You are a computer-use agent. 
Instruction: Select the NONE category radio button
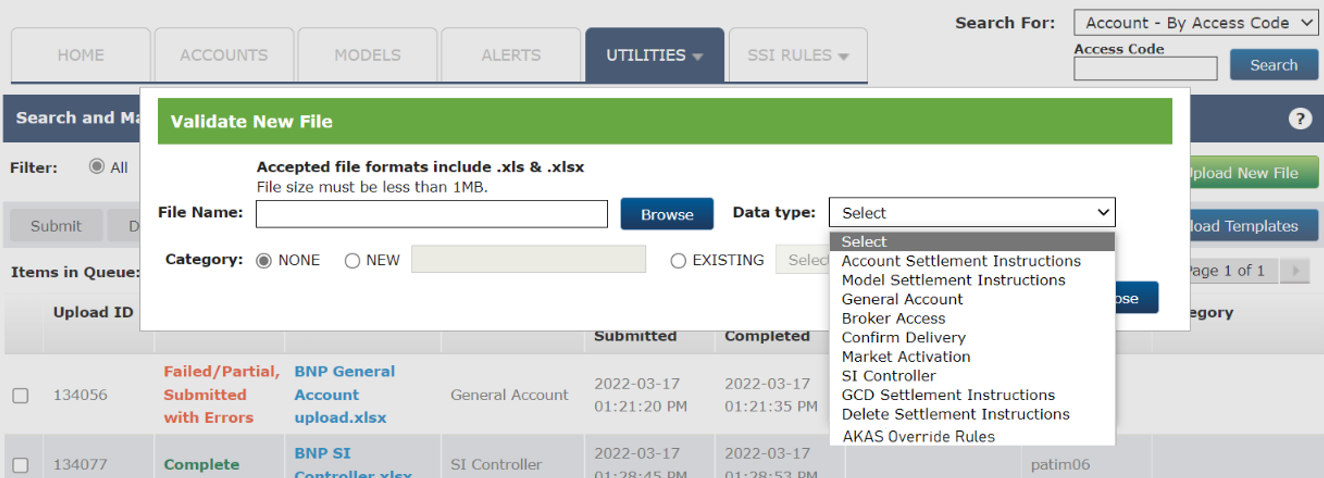264,260
